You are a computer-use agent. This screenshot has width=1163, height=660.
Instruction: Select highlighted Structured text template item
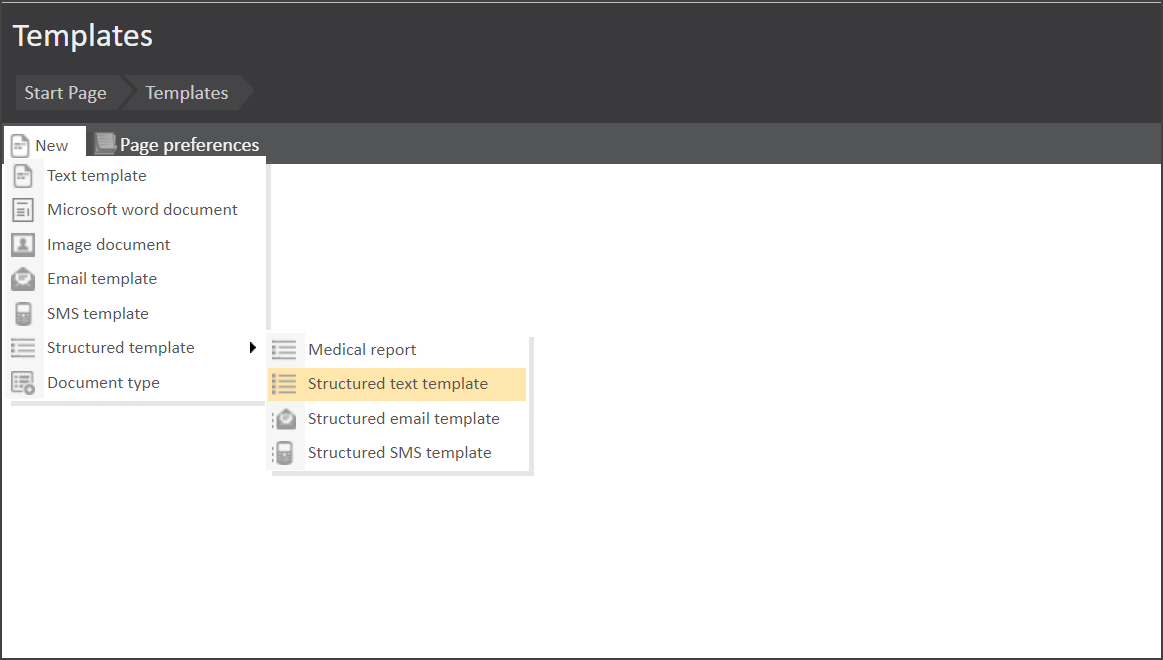click(397, 384)
